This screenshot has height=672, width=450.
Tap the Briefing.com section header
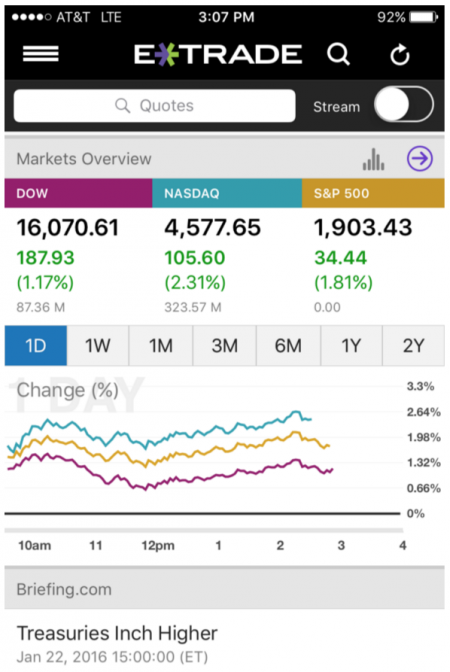(x=225, y=589)
